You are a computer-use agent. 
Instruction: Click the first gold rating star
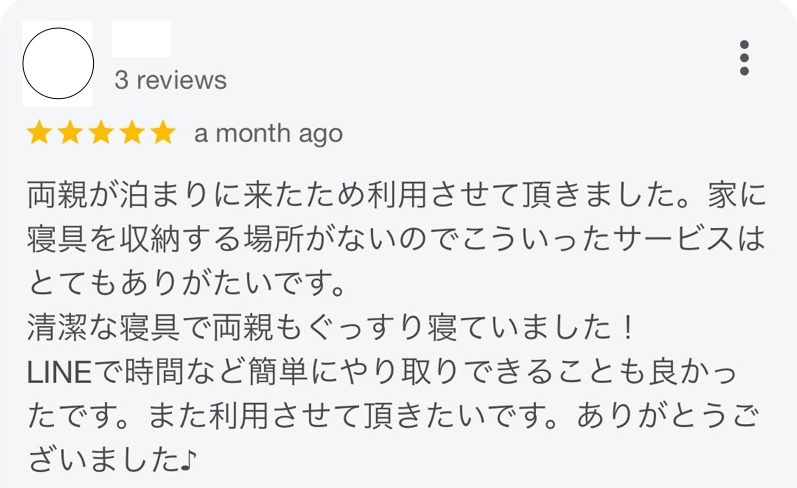pos(40,133)
